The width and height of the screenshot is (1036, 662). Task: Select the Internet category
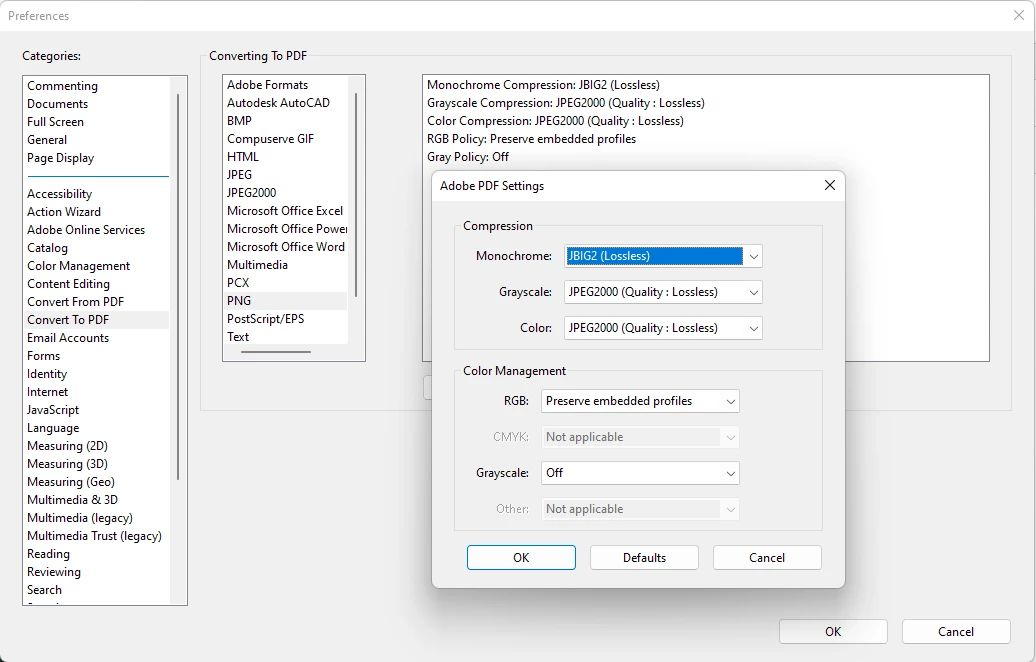pos(48,392)
